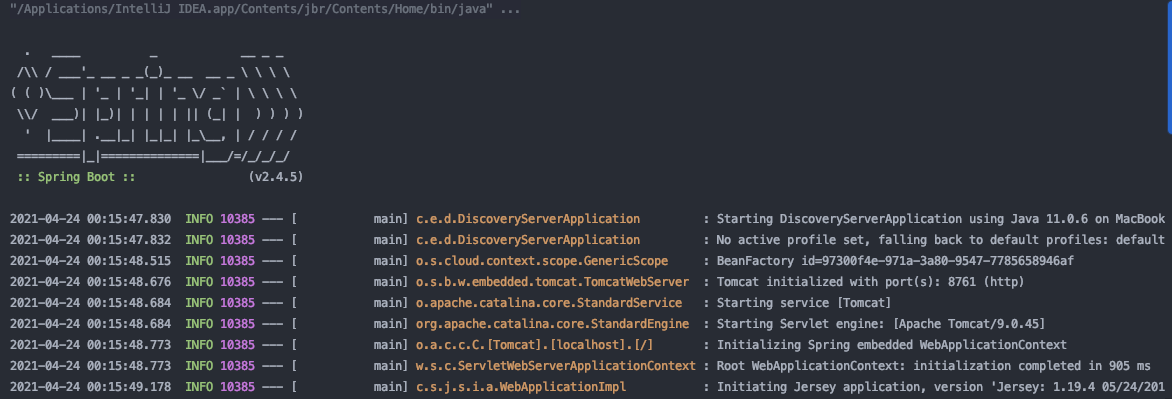Click 'Starting DiscoveryServerApplication using Java 11.0.6' message
The height and width of the screenshot is (399, 1172).
tap(941, 219)
